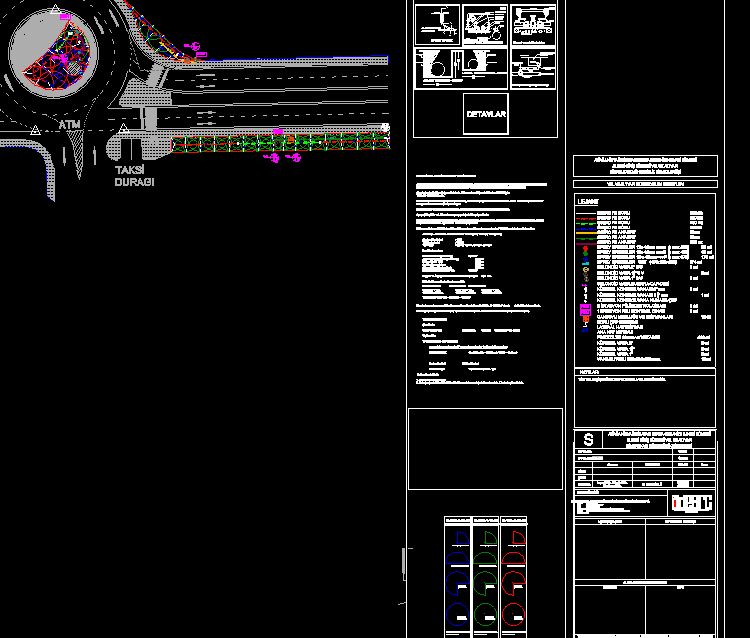This screenshot has width=750, height=638.
Task: Select the ATM text label
Action: [69, 125]
